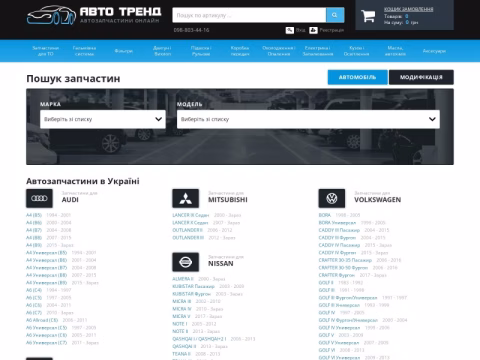Viewport: 480px width, 360px height.
Task: Open Масла, автохімія menu
Action: point(395,51)
